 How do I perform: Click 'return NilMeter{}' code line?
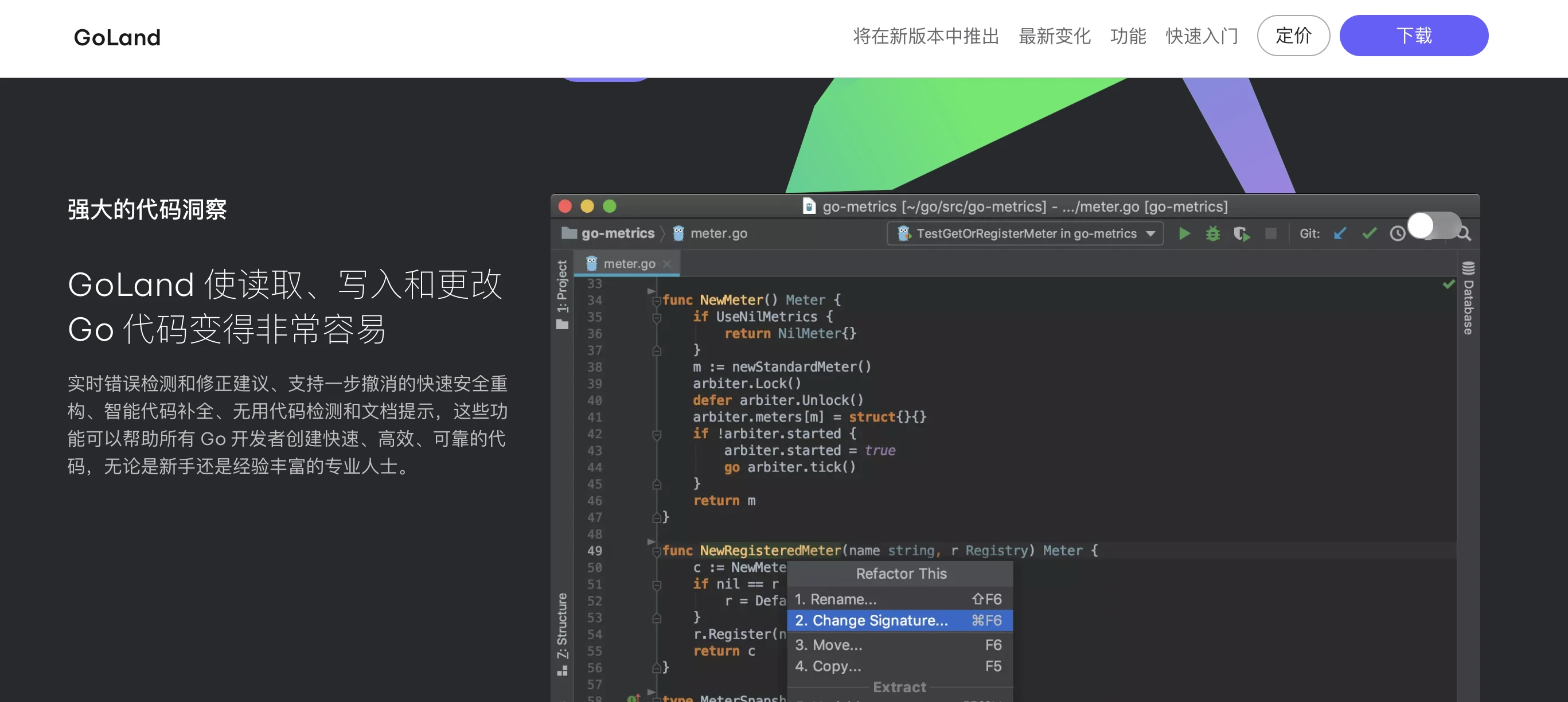pyautogui.click(x=790, y=334)
